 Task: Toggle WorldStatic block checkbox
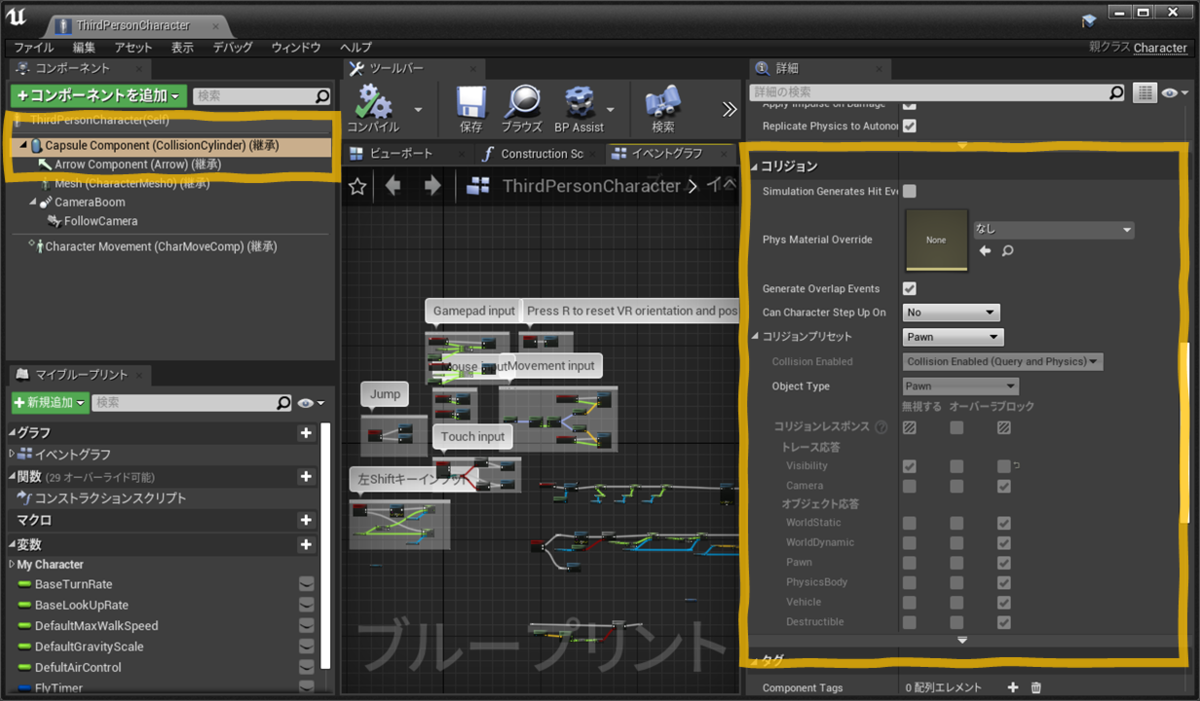[x=1003, y=523]
